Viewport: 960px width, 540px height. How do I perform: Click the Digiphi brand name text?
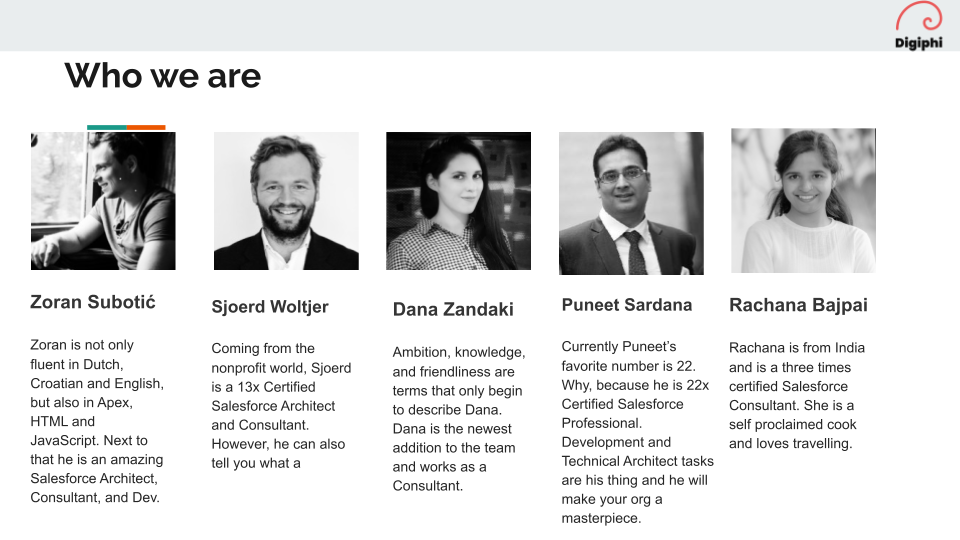[x=918, y=43]
